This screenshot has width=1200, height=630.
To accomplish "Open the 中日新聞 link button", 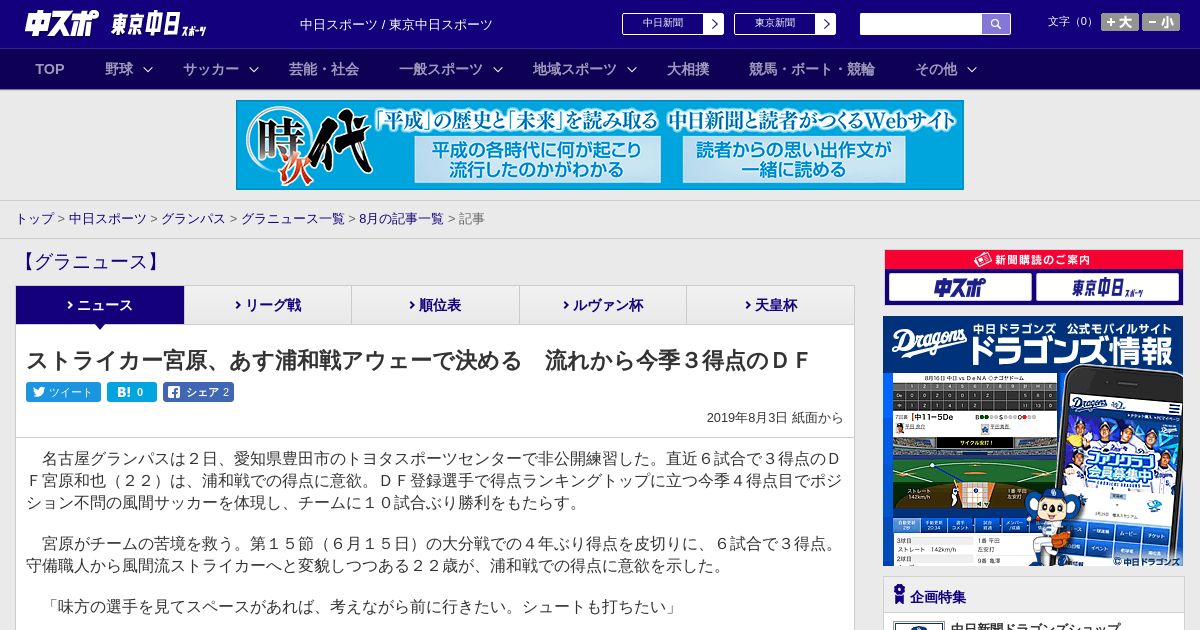I will pos(673,24).
